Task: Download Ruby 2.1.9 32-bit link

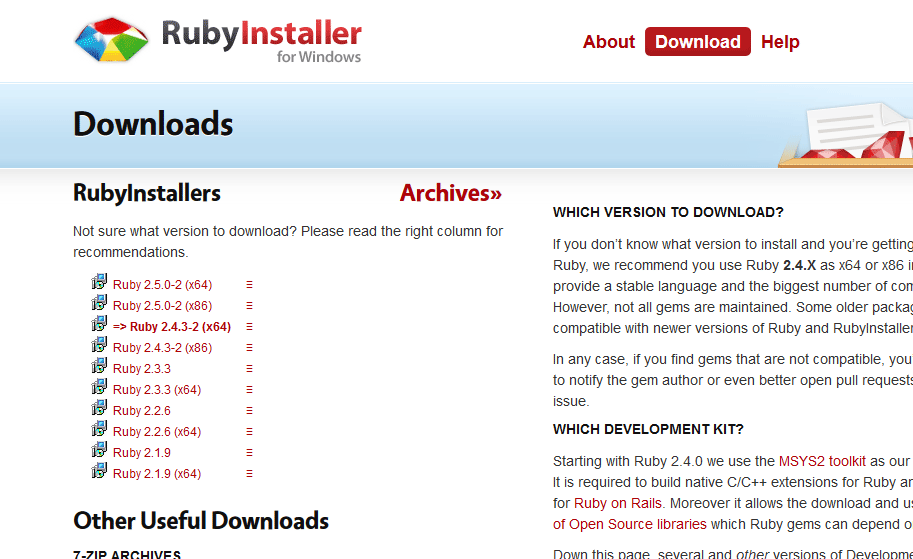Action: [141, 452]
